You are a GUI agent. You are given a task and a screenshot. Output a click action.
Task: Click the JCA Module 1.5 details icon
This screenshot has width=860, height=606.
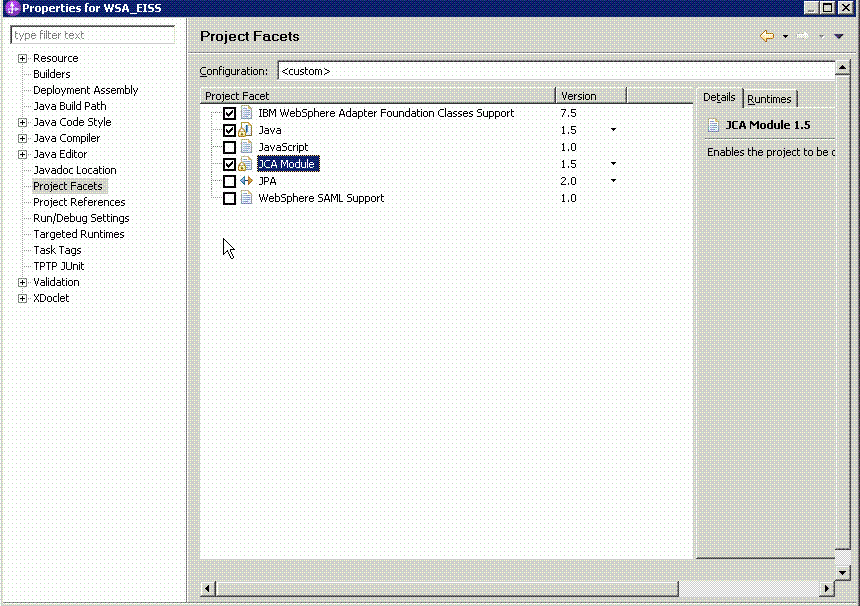tap(713, 125)
